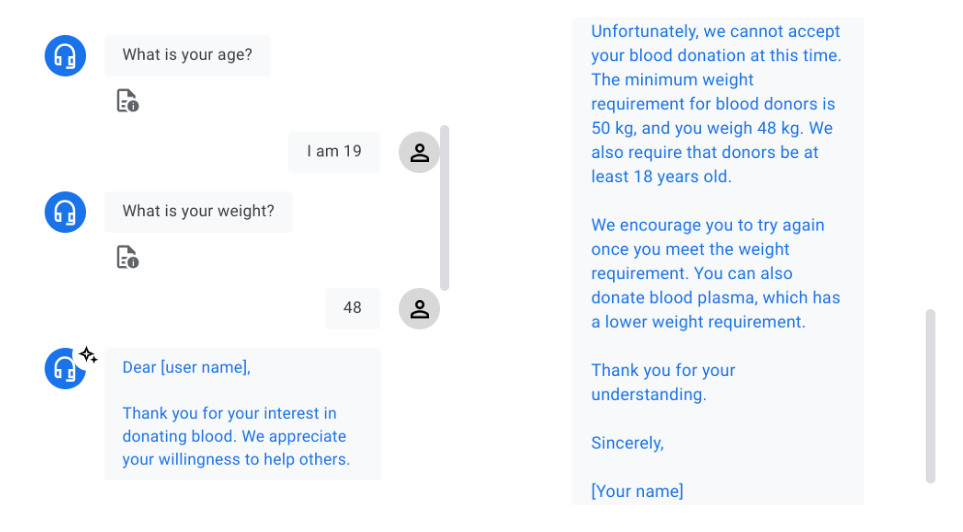The image size is (963, 532).
Task: Click the "48" user reply bubble
Action: coord(352,308)
